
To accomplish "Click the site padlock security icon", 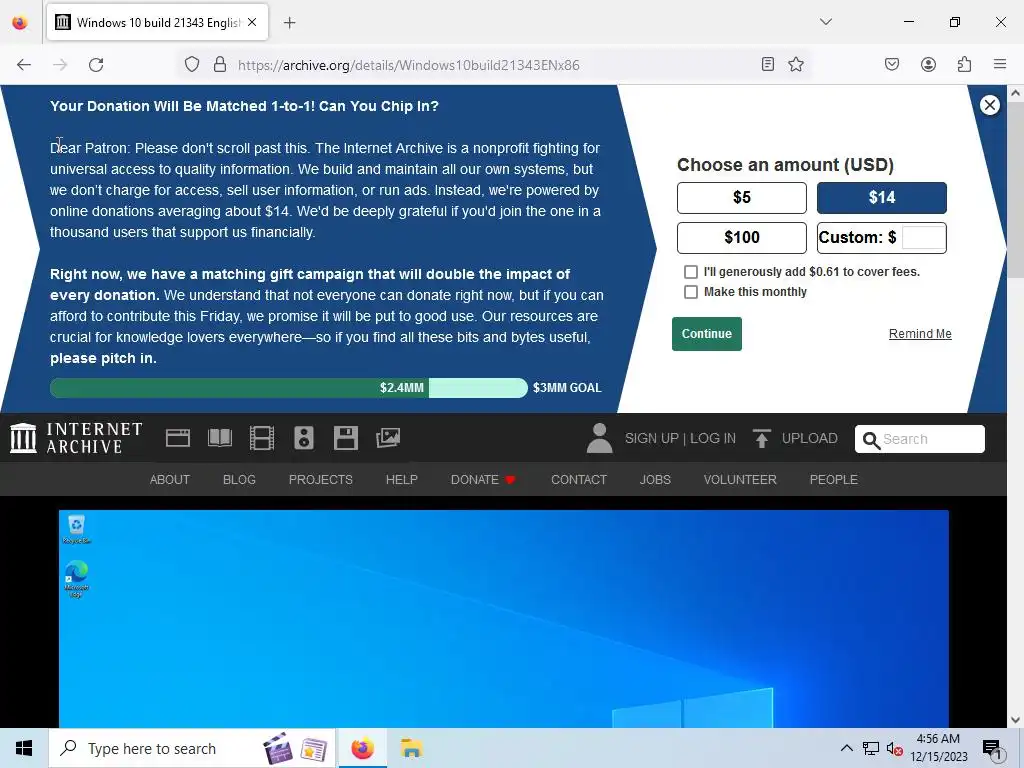I will pos(220,65).
